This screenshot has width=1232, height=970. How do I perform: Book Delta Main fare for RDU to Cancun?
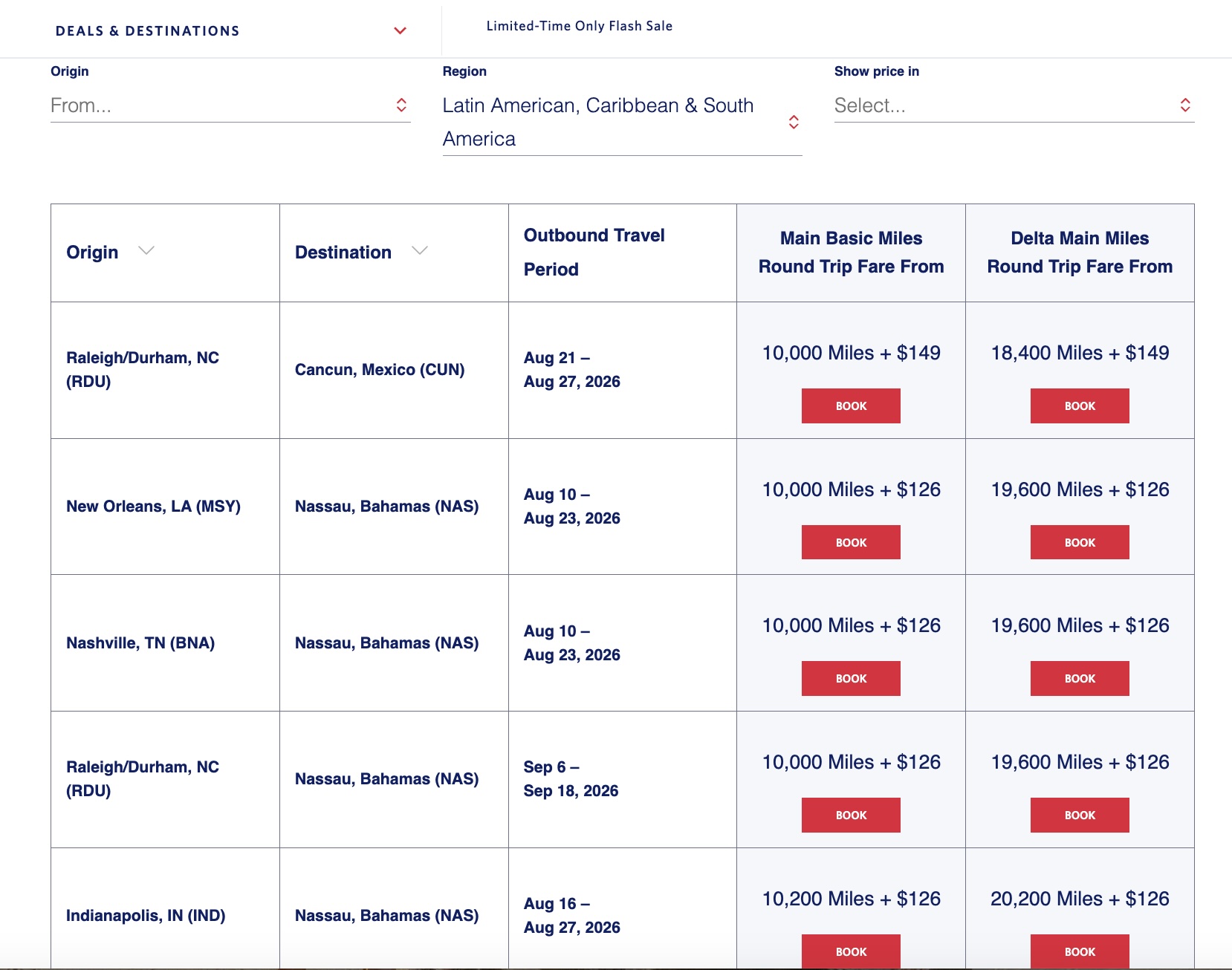(1080, 406)
